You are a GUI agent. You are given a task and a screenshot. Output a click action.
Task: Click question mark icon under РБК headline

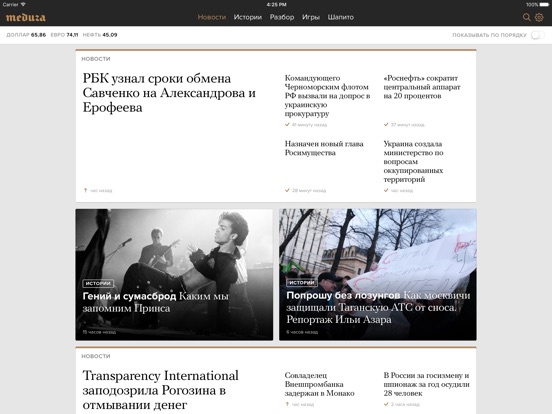(x=85, y=190)
